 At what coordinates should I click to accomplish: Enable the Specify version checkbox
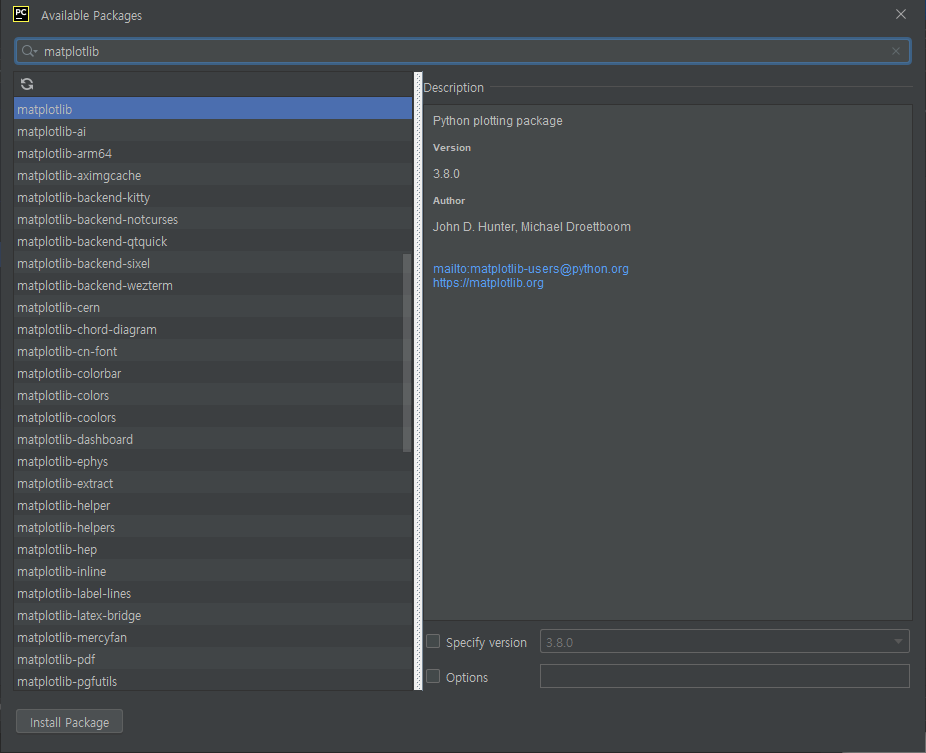433,641
